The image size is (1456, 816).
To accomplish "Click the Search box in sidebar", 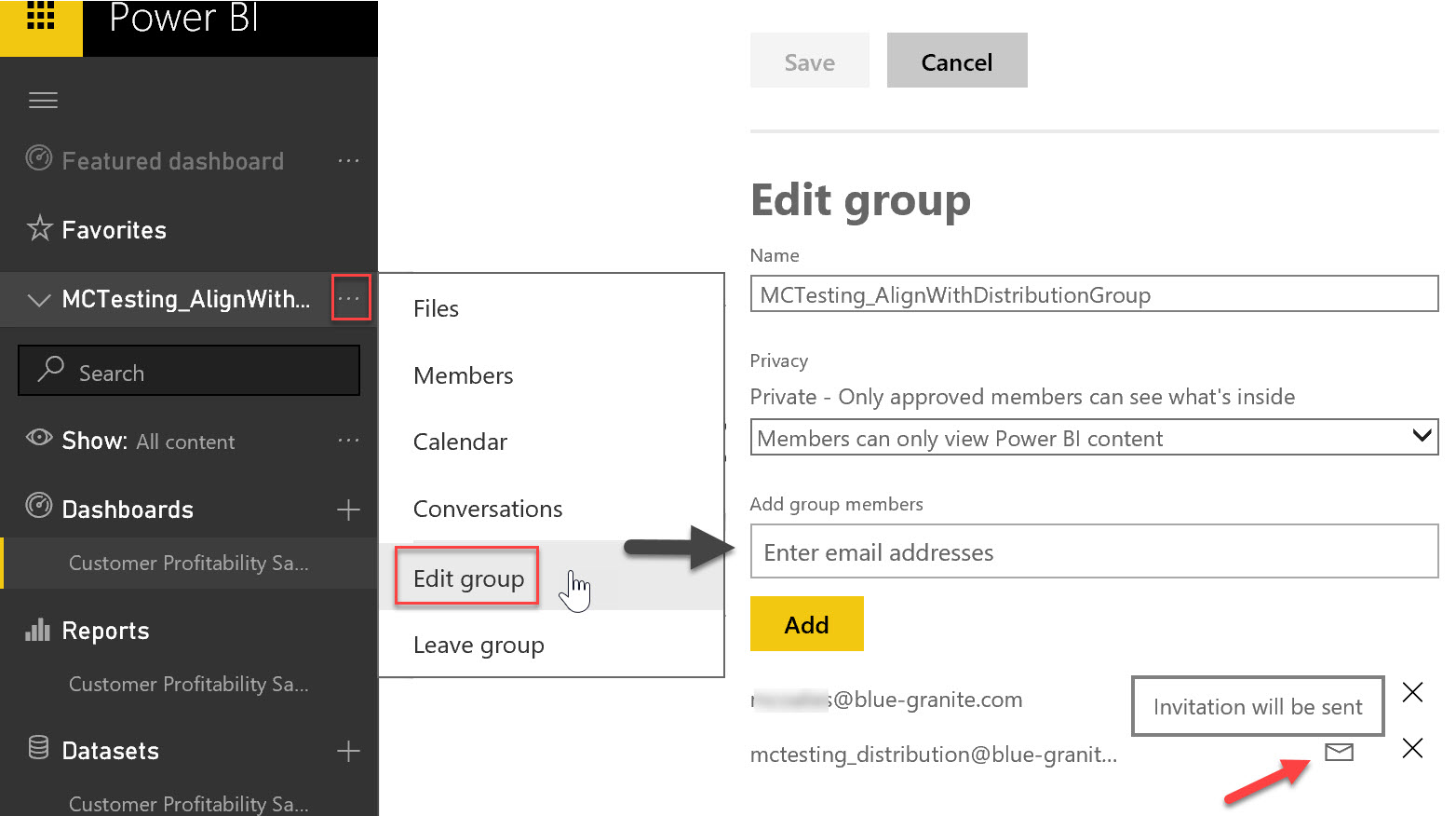I will click(x=189, y=371).
